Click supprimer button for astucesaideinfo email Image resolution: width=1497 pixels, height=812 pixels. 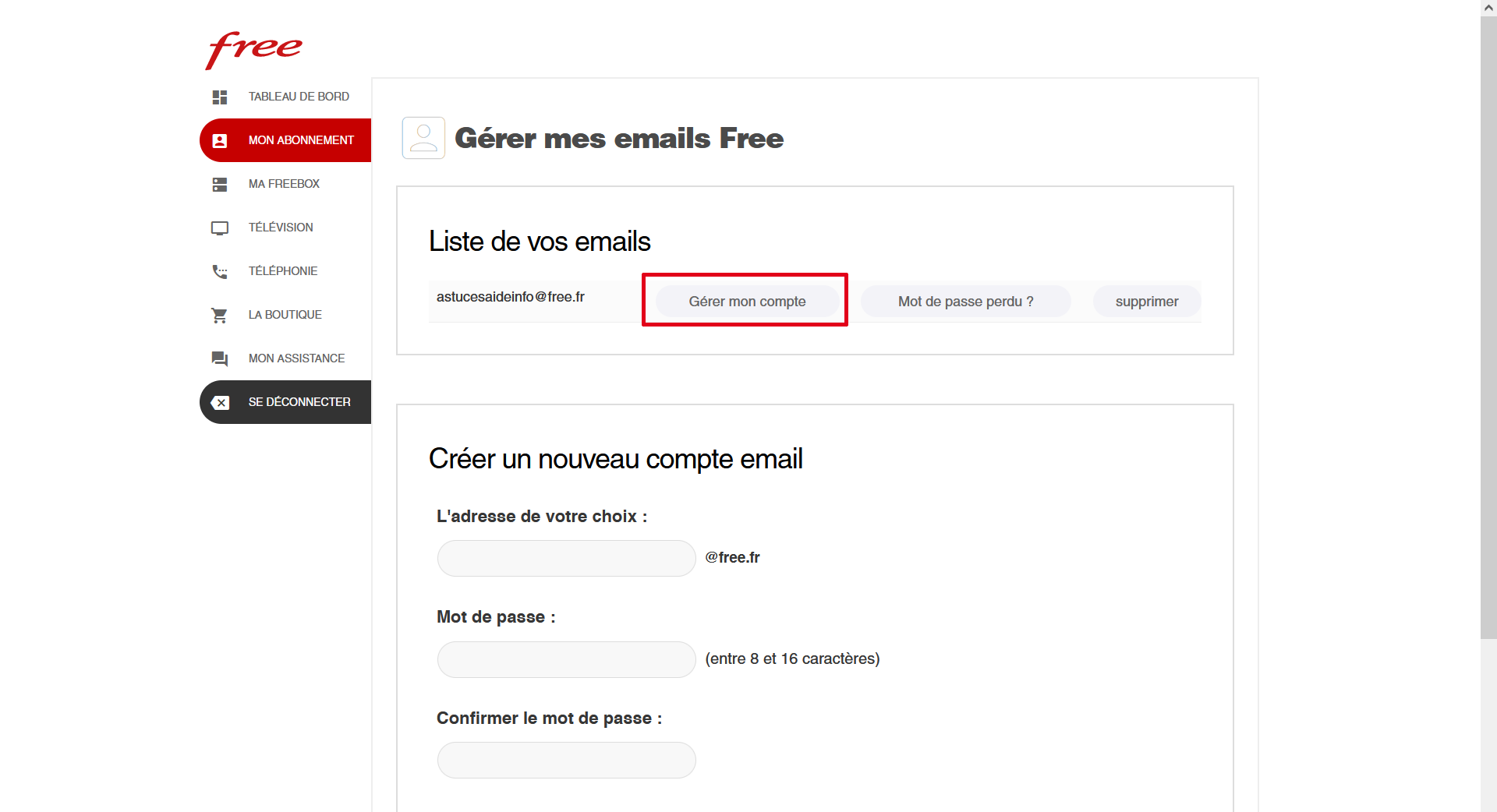1146,302
